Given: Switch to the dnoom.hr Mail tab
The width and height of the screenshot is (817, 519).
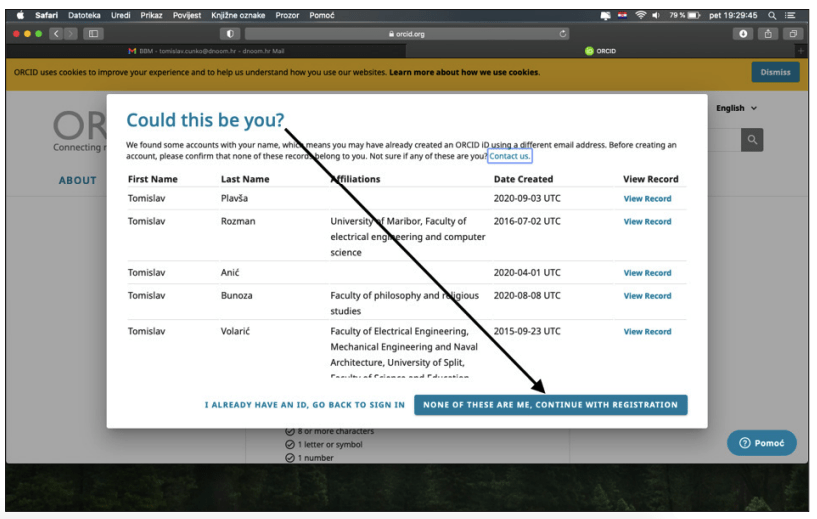Looking at the screenshot, I should (206, 51).
